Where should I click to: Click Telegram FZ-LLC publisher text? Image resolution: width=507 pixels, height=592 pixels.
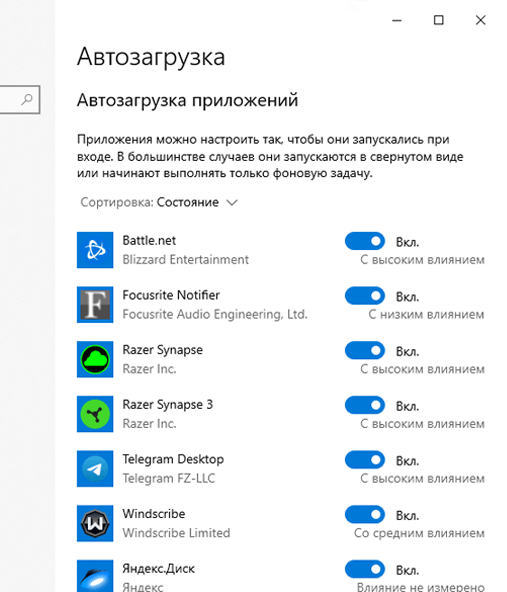[x=169, y=478]
